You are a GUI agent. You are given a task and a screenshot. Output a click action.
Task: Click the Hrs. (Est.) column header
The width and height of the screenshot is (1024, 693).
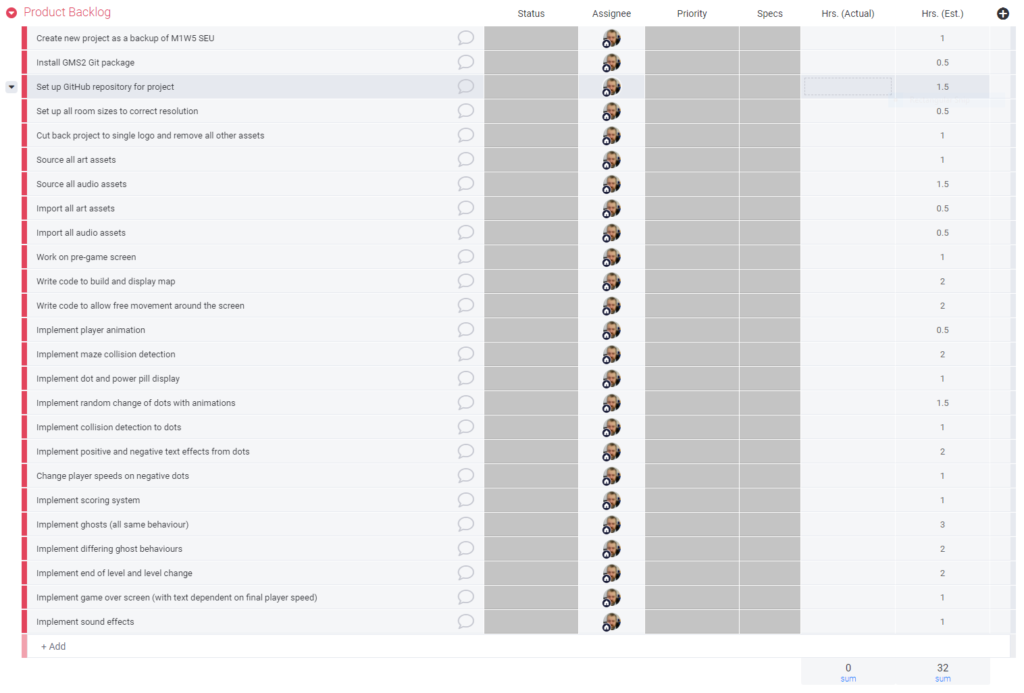(942, 14)
